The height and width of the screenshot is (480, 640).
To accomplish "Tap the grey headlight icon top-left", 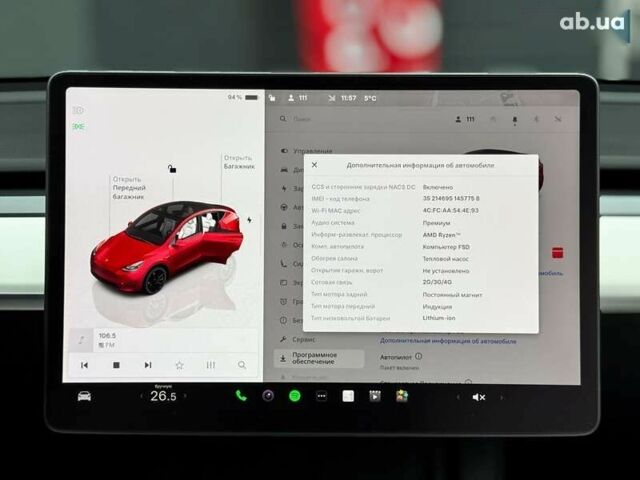I will coord(78,110).
